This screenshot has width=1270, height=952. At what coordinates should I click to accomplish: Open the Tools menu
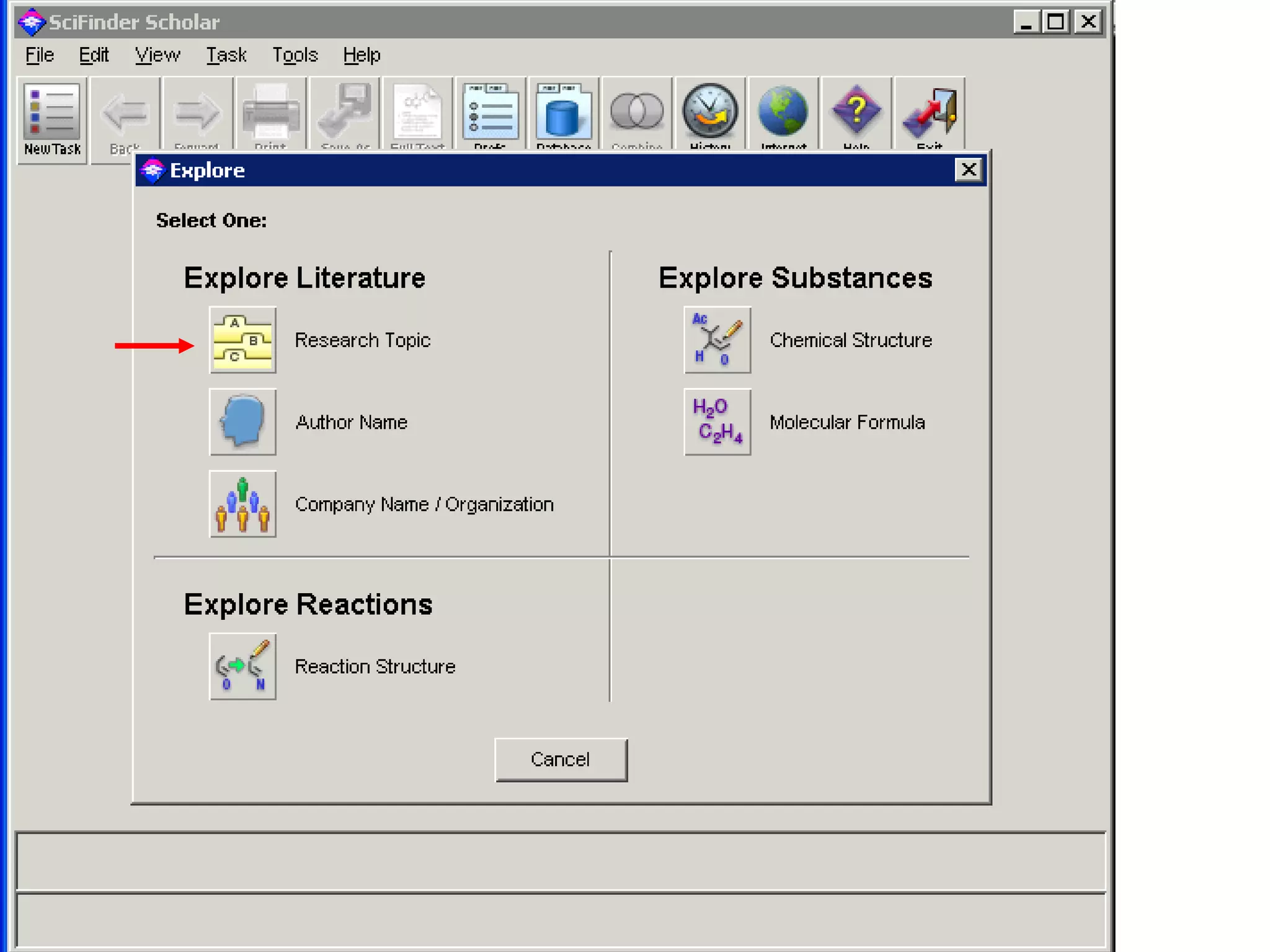pos(295,55)
